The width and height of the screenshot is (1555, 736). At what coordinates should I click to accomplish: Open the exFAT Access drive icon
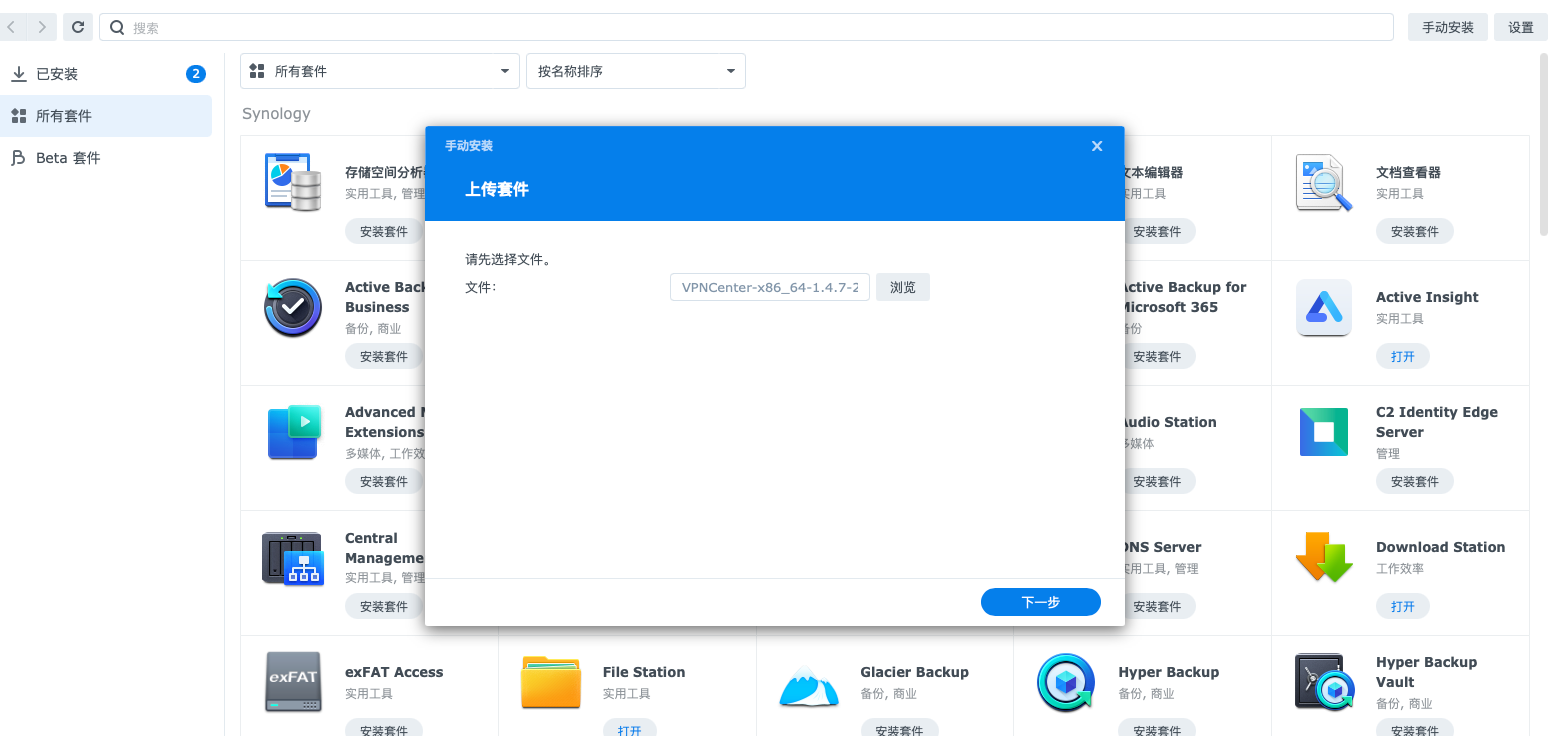[x=293, y=682]
